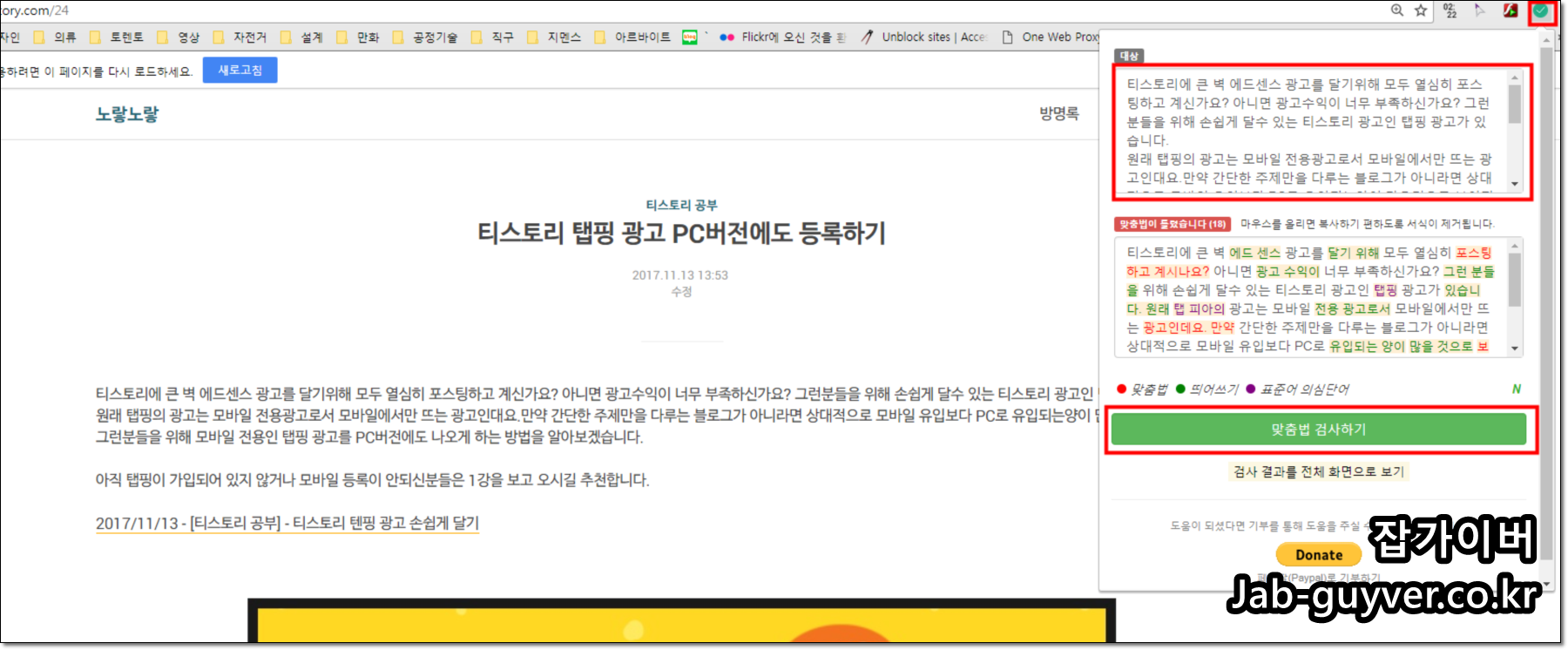Click the 띄어쓰기 green legend item
Screen dimensions: 1568x650
point(1206,389)
